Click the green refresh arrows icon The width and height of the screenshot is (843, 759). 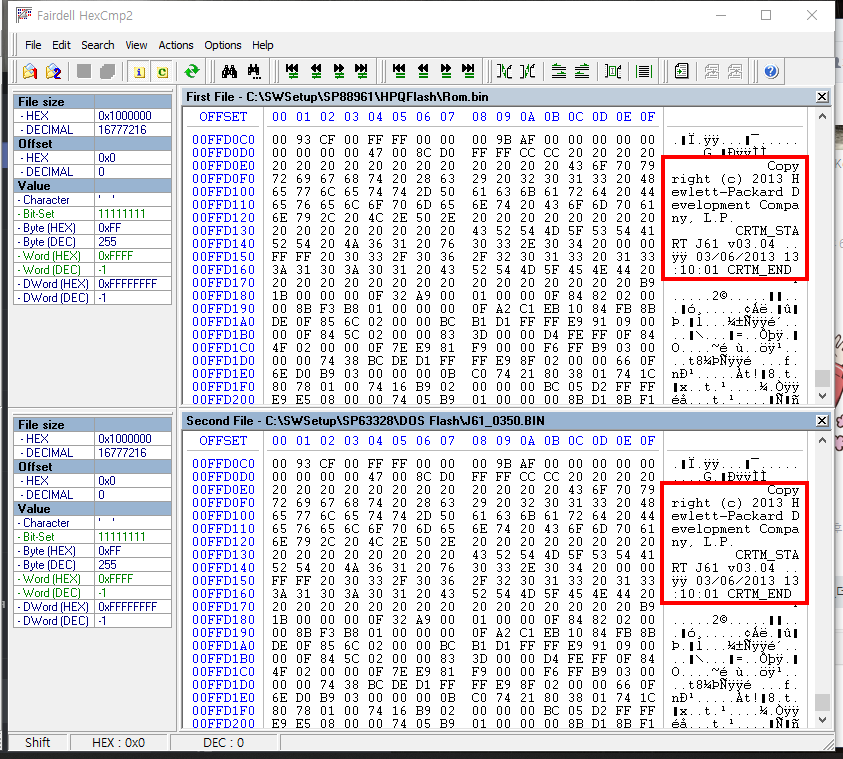(x=191, y=71)
